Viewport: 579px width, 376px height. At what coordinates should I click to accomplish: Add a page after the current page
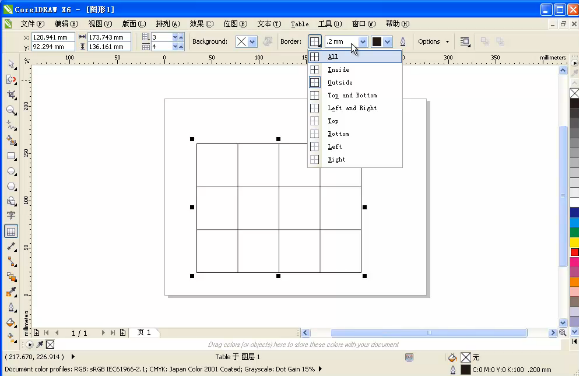(123, 333)
